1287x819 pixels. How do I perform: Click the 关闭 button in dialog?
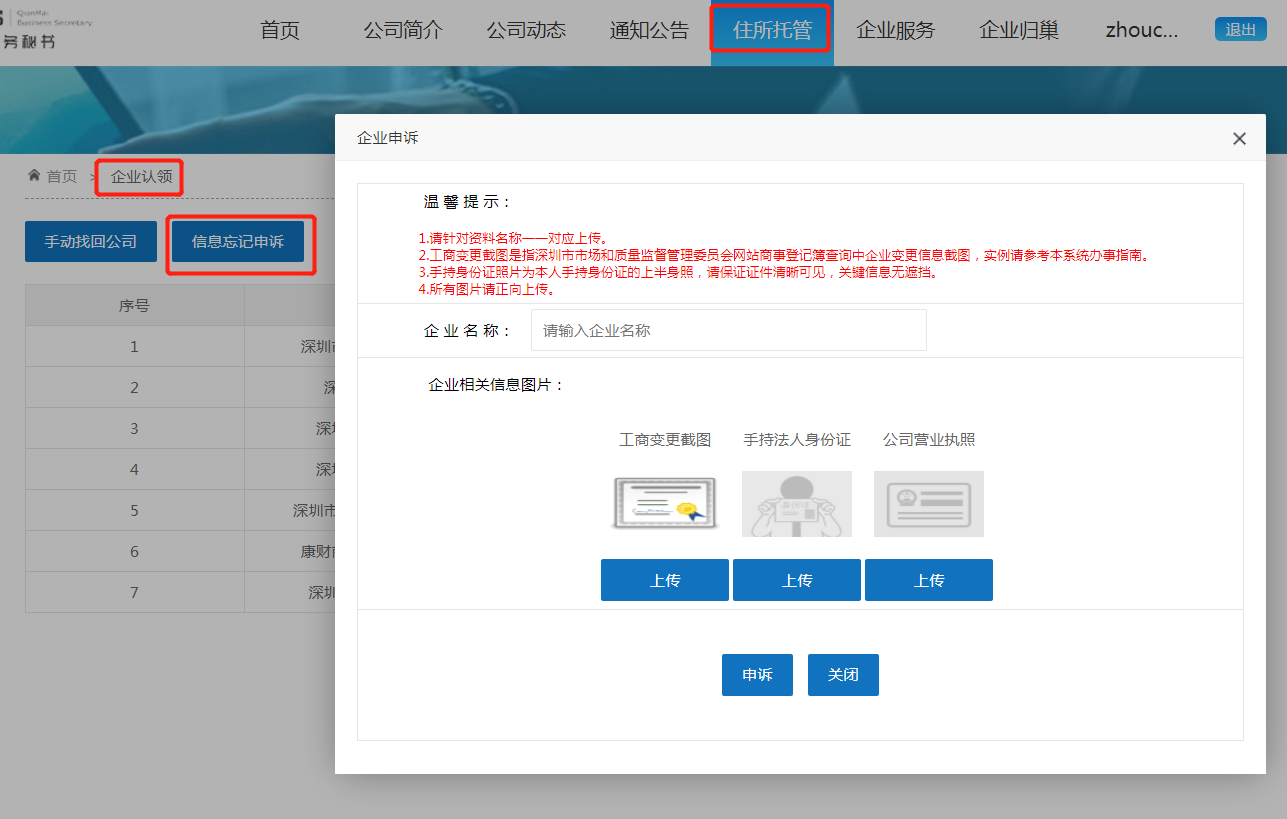click(843, 675)
